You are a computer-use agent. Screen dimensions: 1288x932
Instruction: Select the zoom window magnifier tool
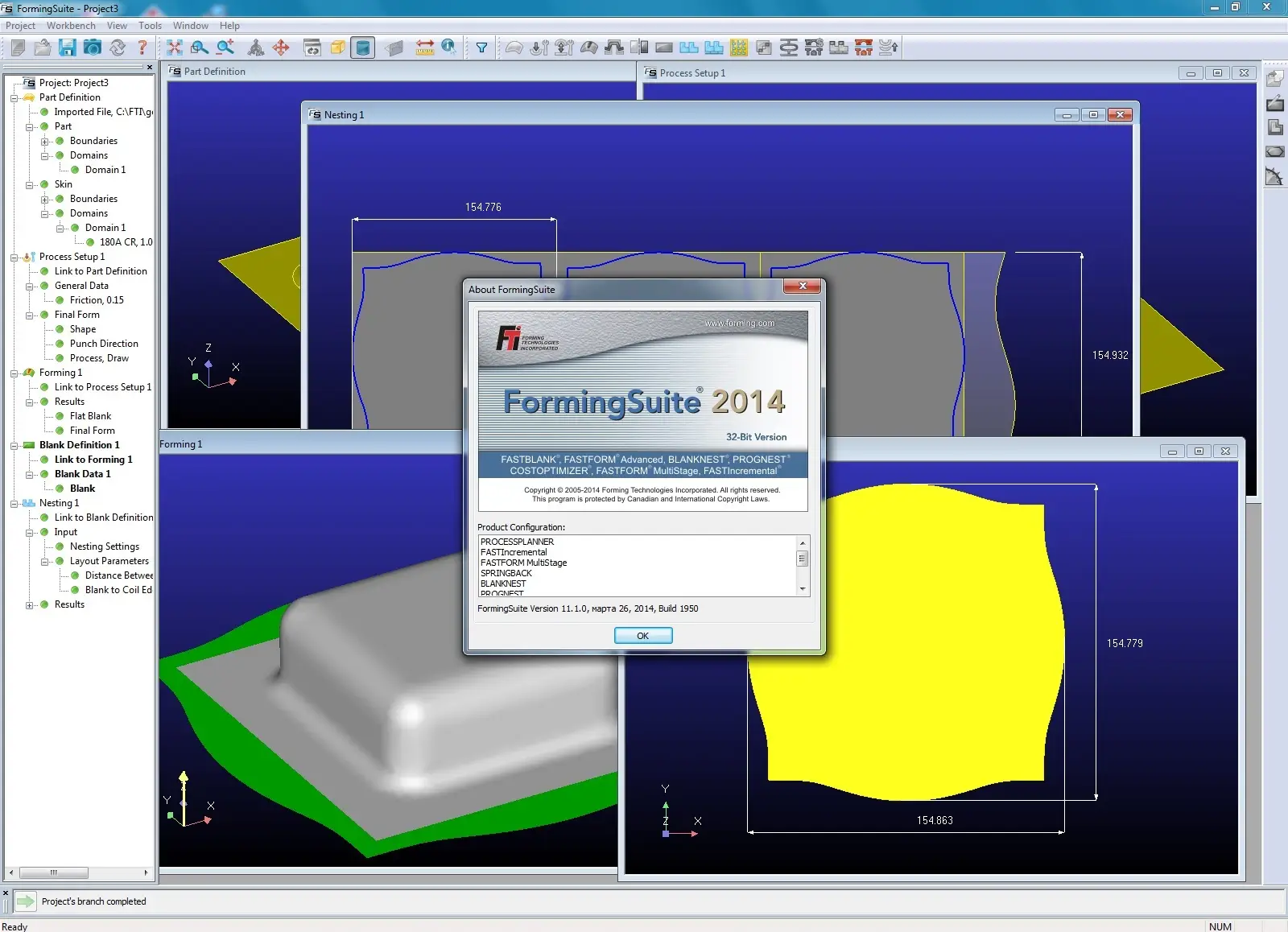coord(200,47)
